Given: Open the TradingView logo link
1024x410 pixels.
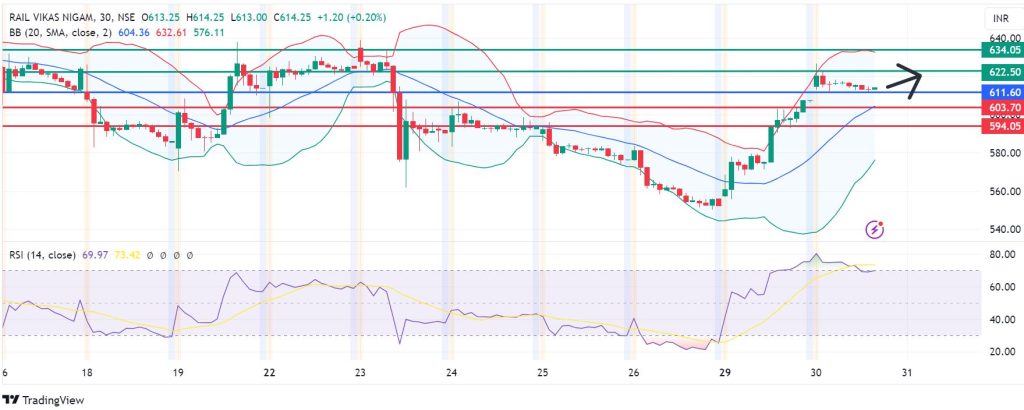Looking at the screenshot, I should point(44,400).
